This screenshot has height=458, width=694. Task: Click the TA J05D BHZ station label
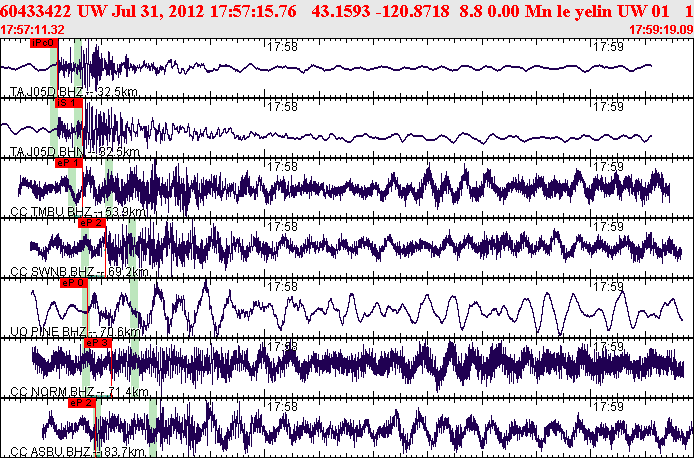(73, 92)
